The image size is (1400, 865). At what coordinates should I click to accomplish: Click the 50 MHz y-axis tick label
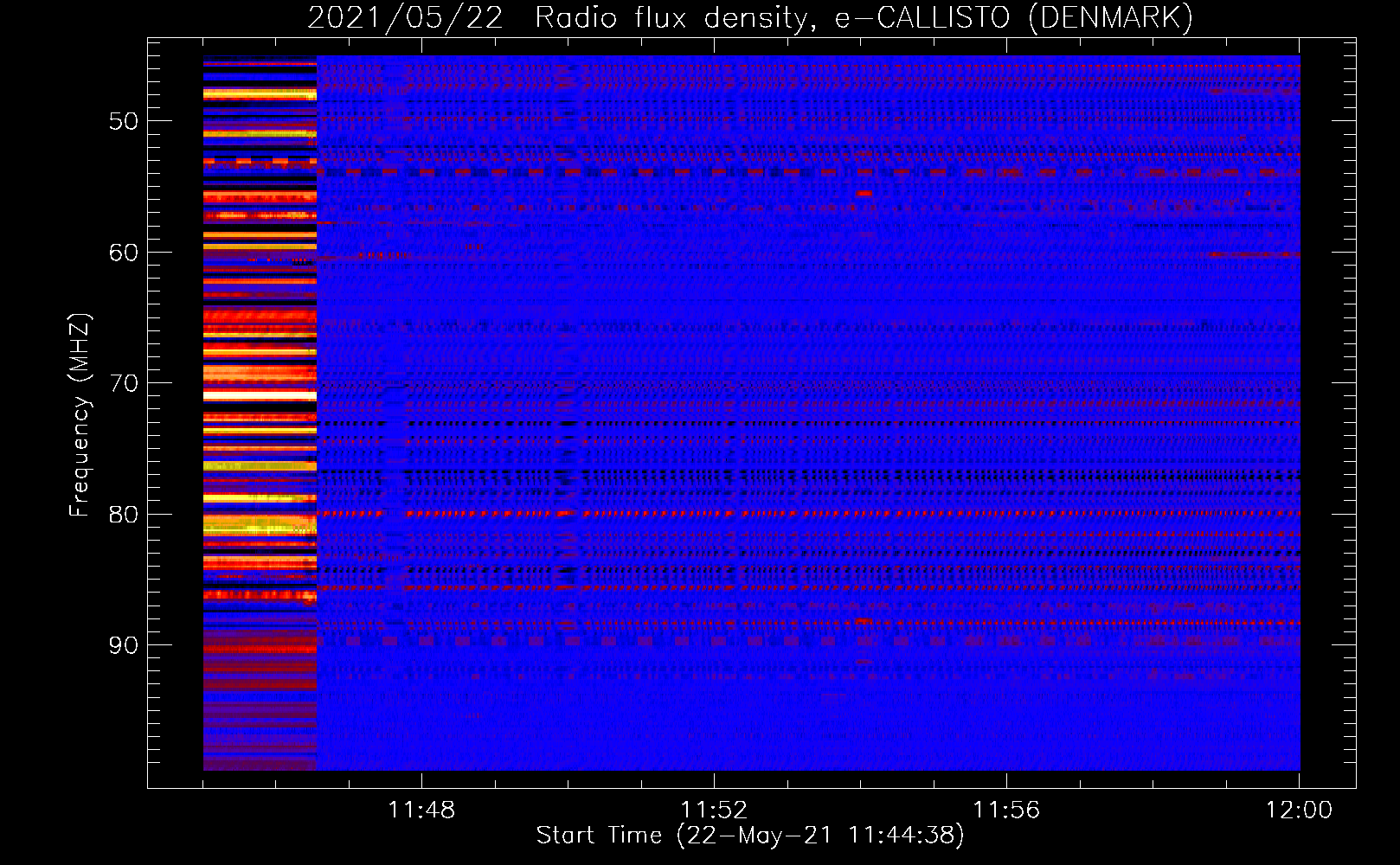pyautogui.click(x=124, y=121)
